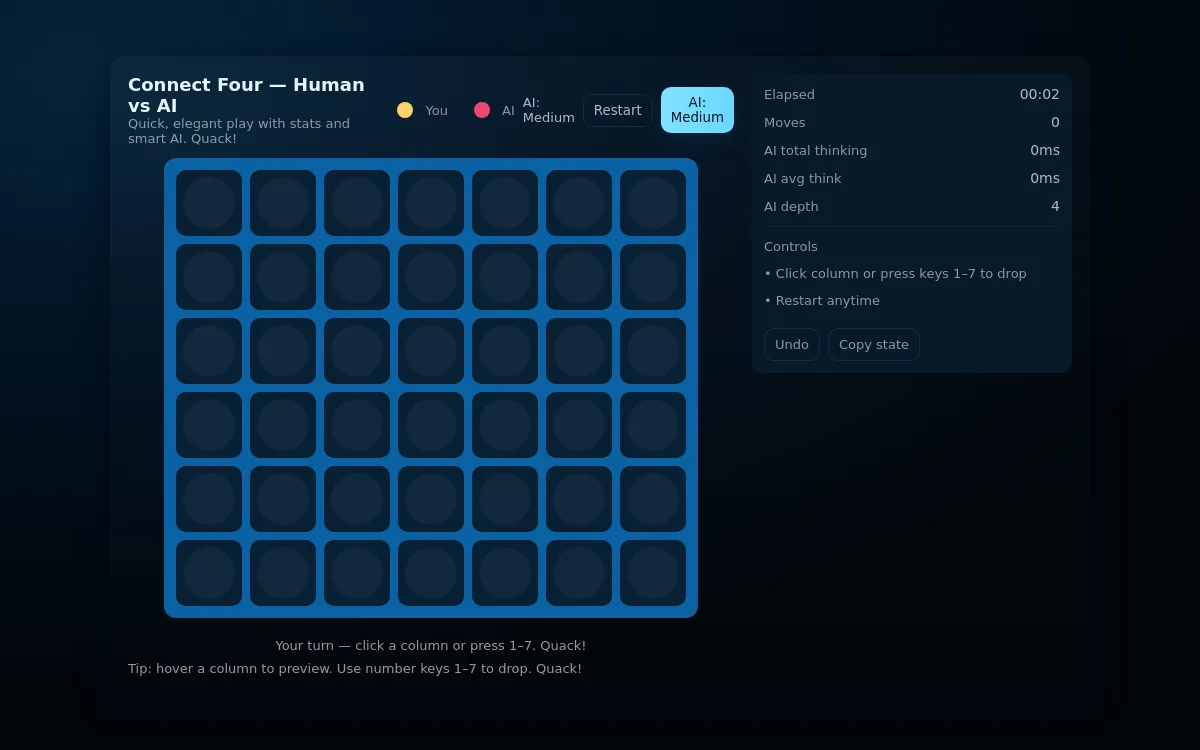Click the fifth-row cell in column 7
The height and width of the screenshot is (750, 1200).
653,499
